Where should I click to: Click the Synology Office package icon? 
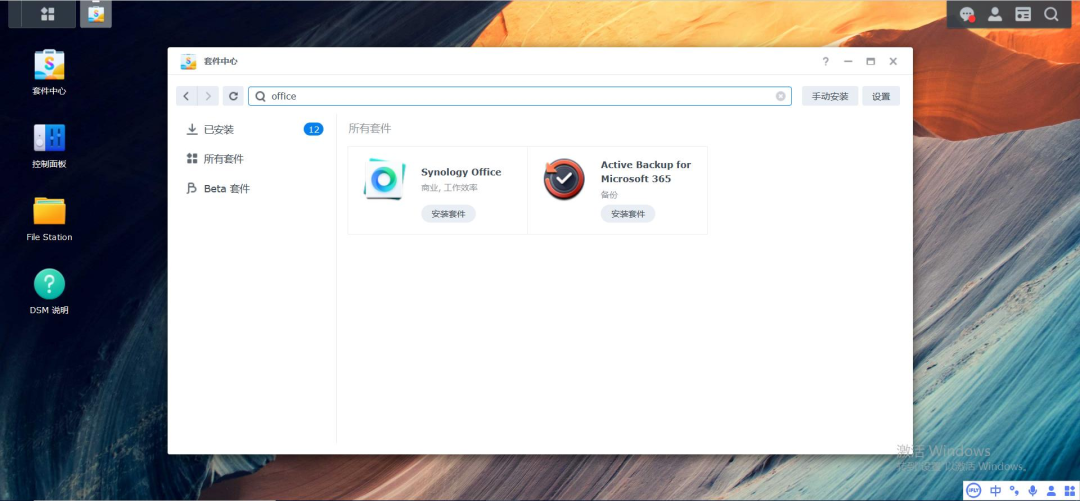point(385,179)
